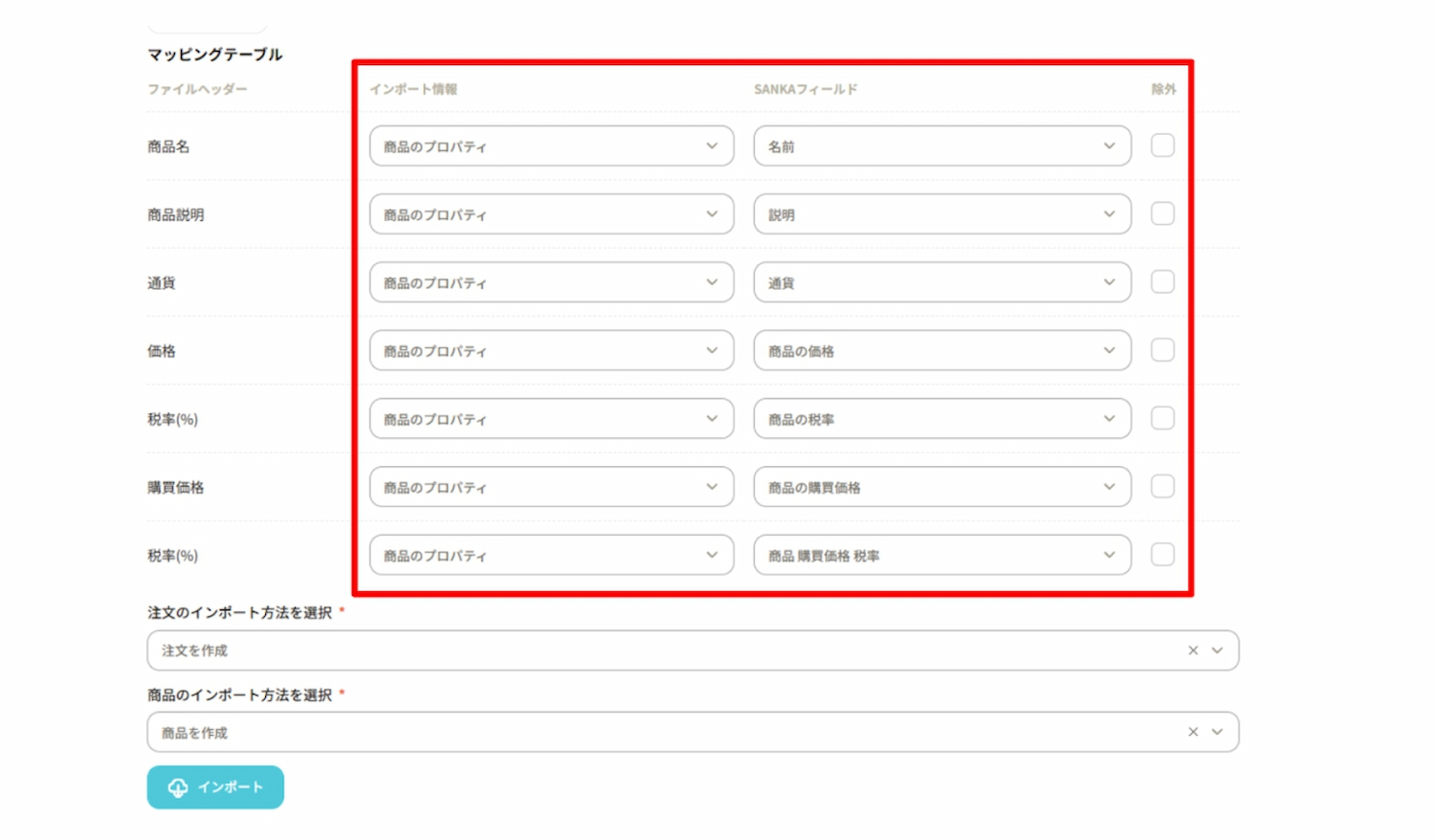This screenshot has width=1435, height=840.
Task: Expand the product import method chevron
Action: (1218, 732)
